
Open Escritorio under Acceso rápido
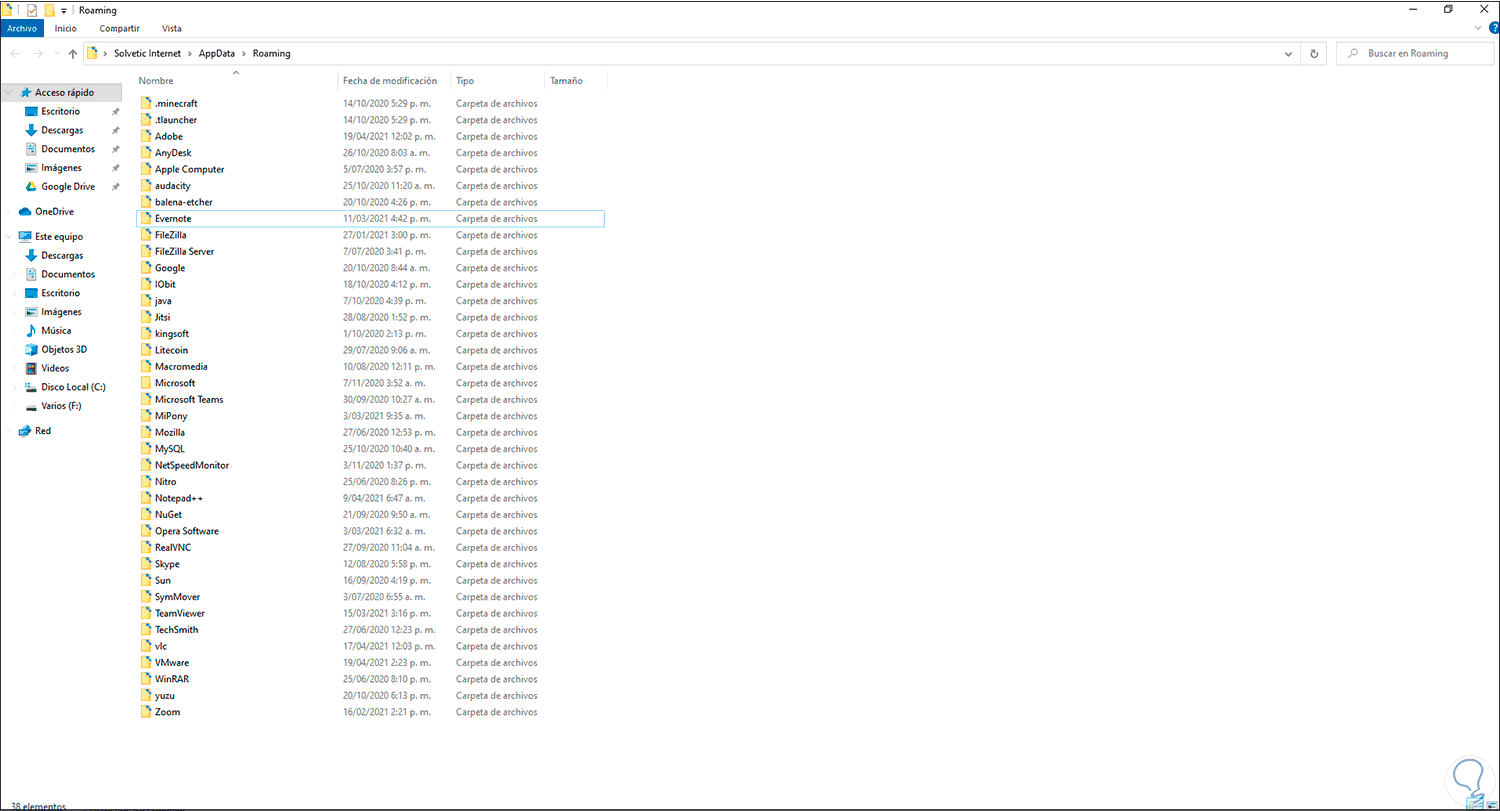(x=60, y=111)
